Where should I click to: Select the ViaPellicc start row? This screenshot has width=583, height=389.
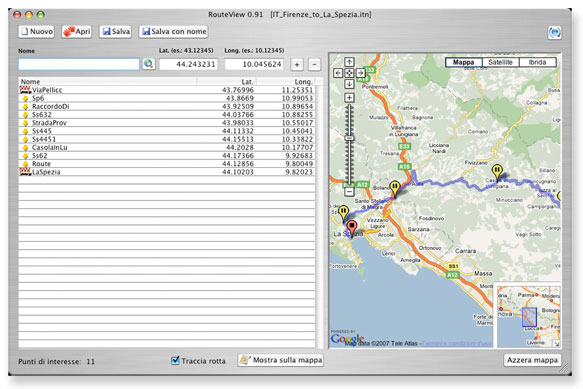pos(167,90)
